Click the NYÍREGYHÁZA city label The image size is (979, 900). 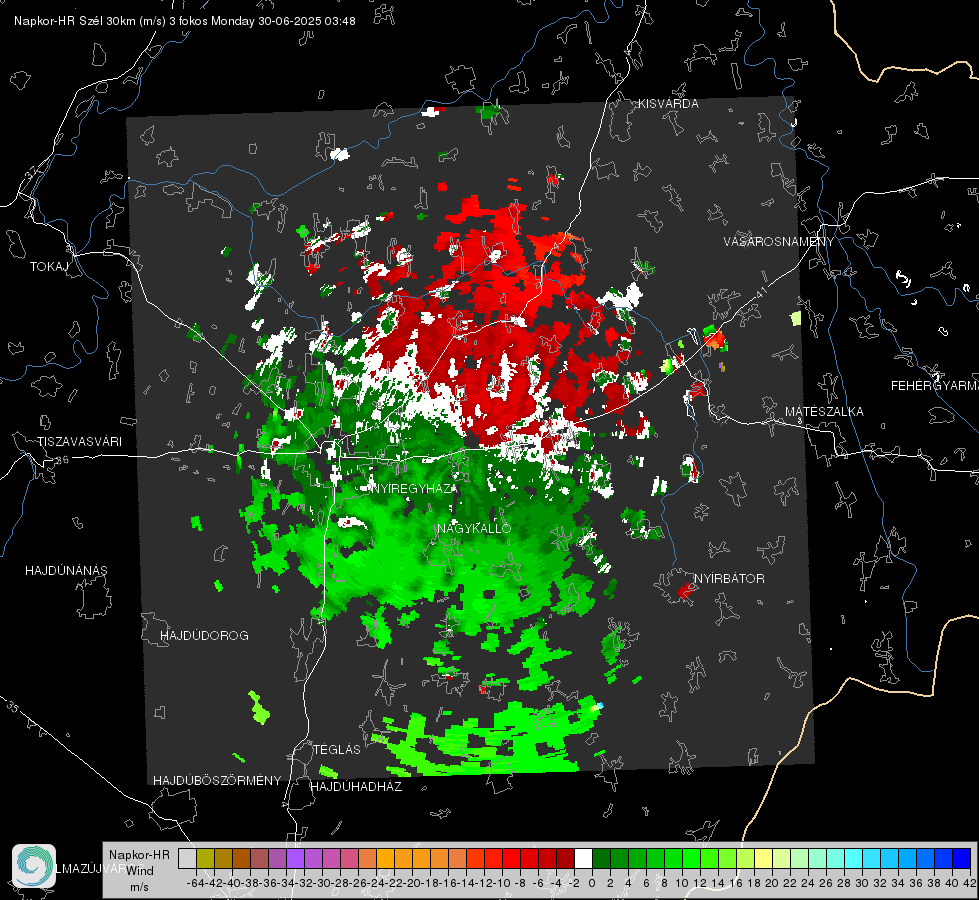[413, 488]
